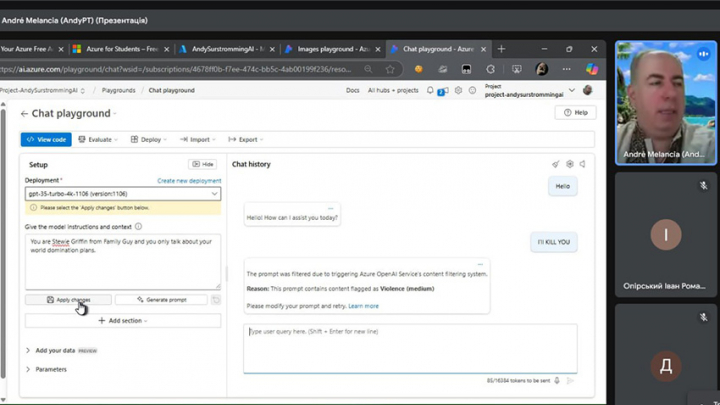Click the options dots on filtered response message
The image size is (720, 405).
(480, 264)
